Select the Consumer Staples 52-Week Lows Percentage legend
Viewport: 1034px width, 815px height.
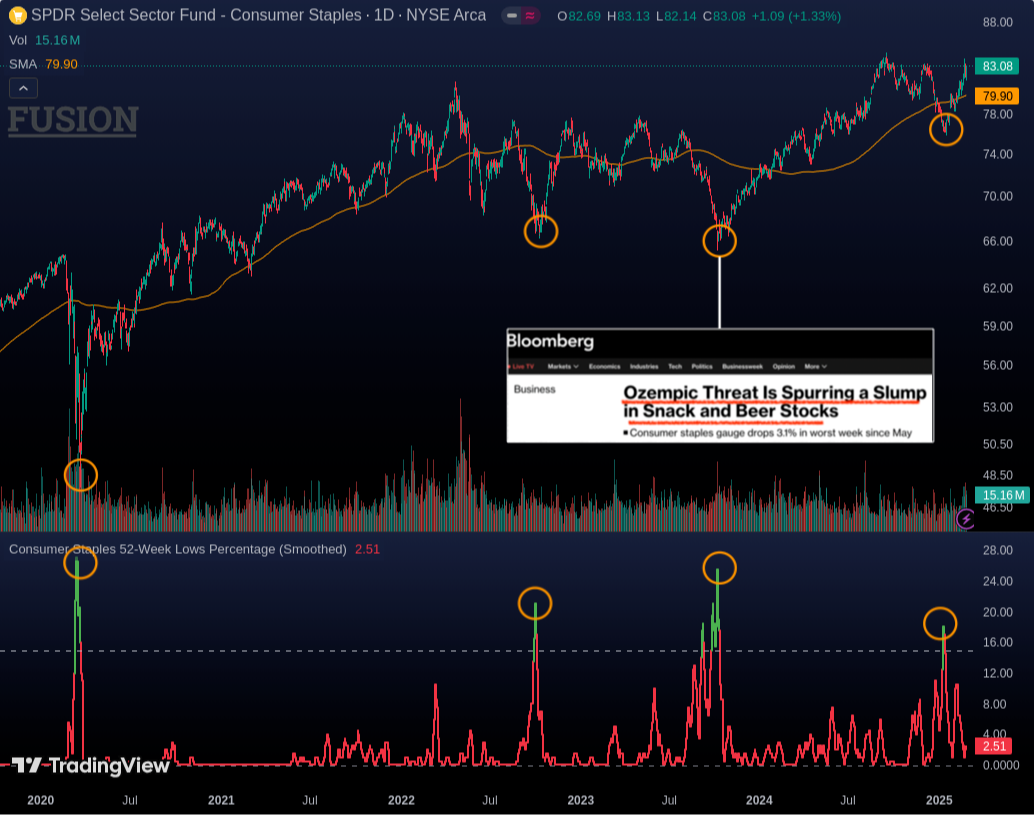click(177, 549)
